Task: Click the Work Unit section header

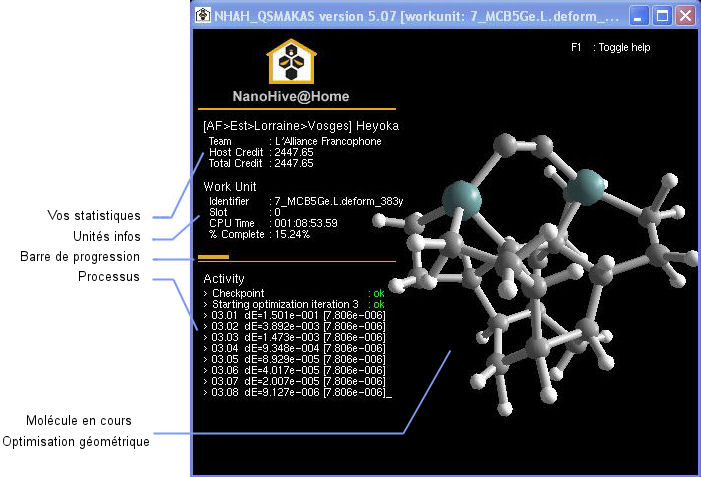Action: point(229,186)
